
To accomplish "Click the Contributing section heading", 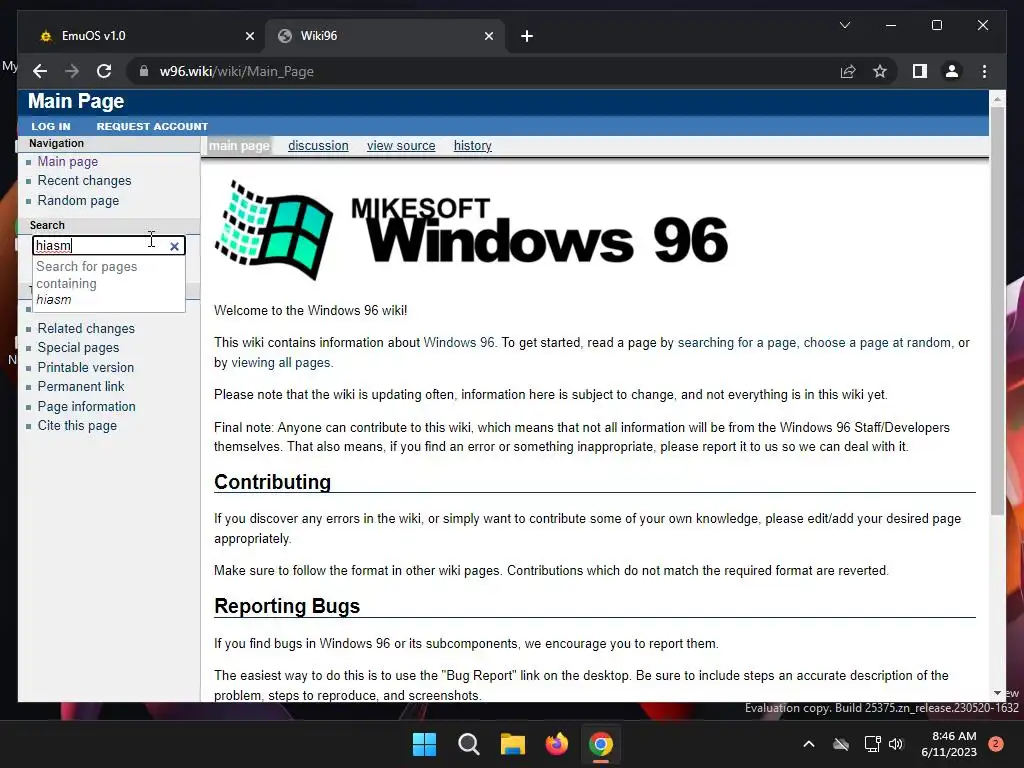I will click(272, 482).
